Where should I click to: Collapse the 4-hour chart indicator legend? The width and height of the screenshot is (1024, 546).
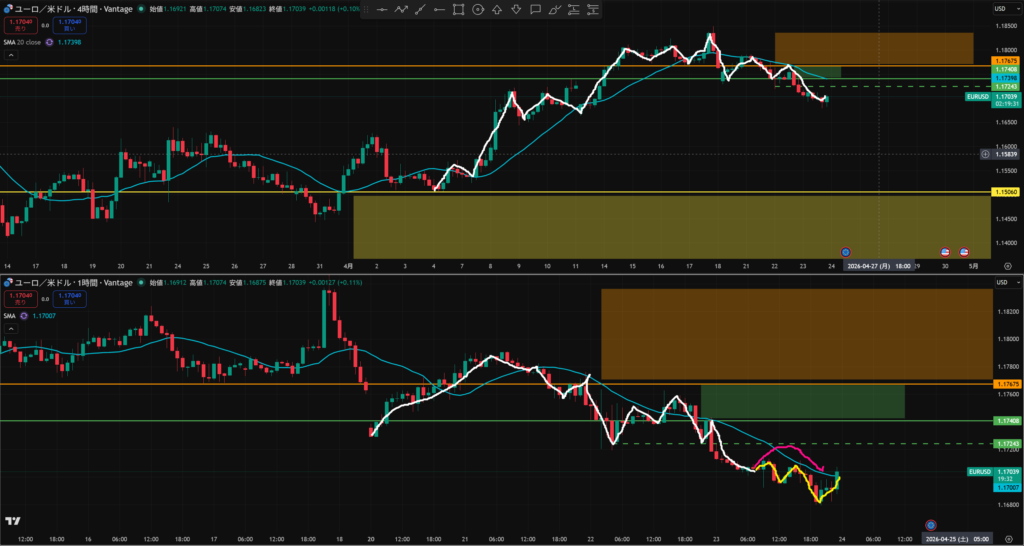[9, 55]
